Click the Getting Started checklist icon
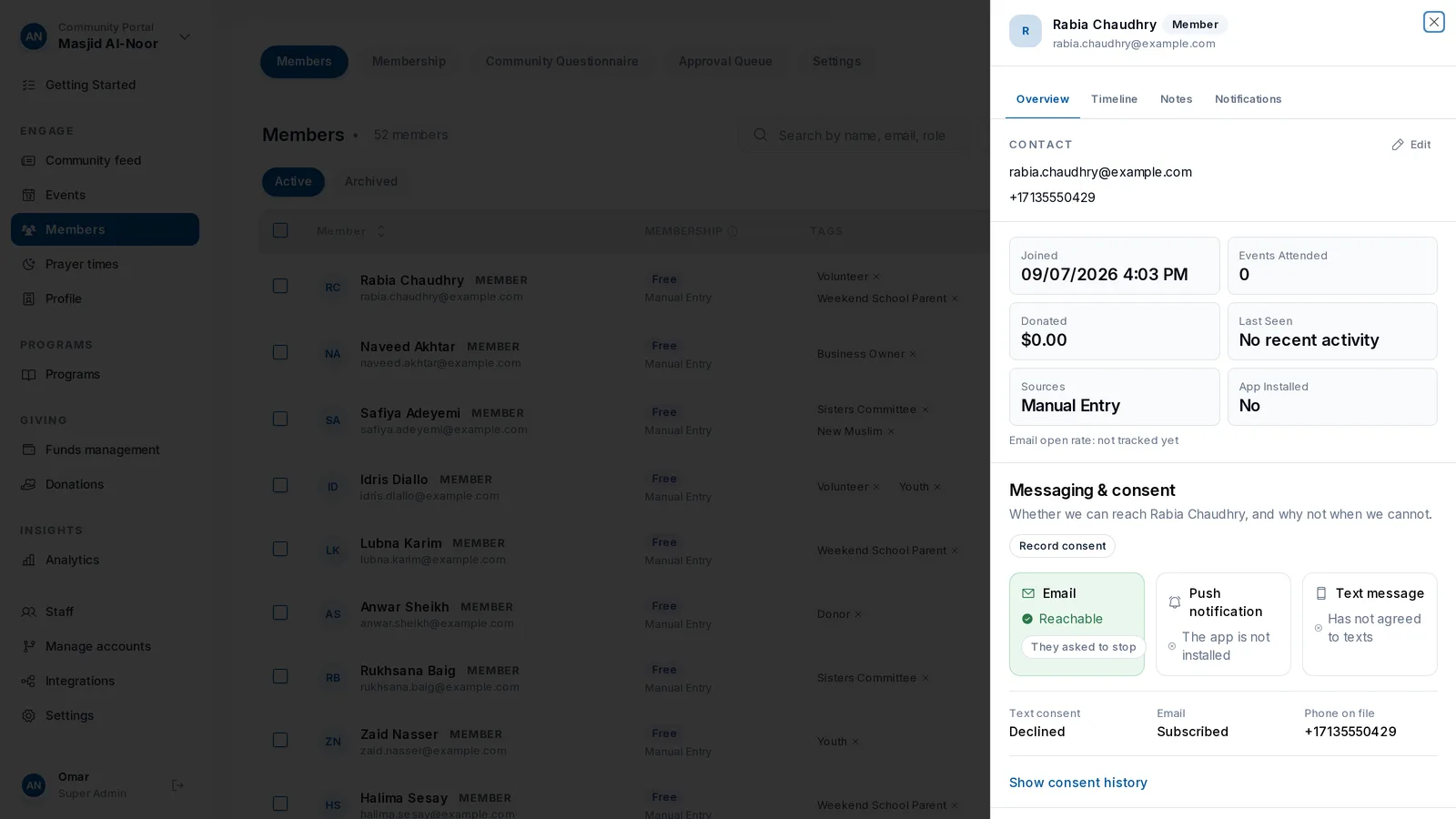 [x=29, y=85]
